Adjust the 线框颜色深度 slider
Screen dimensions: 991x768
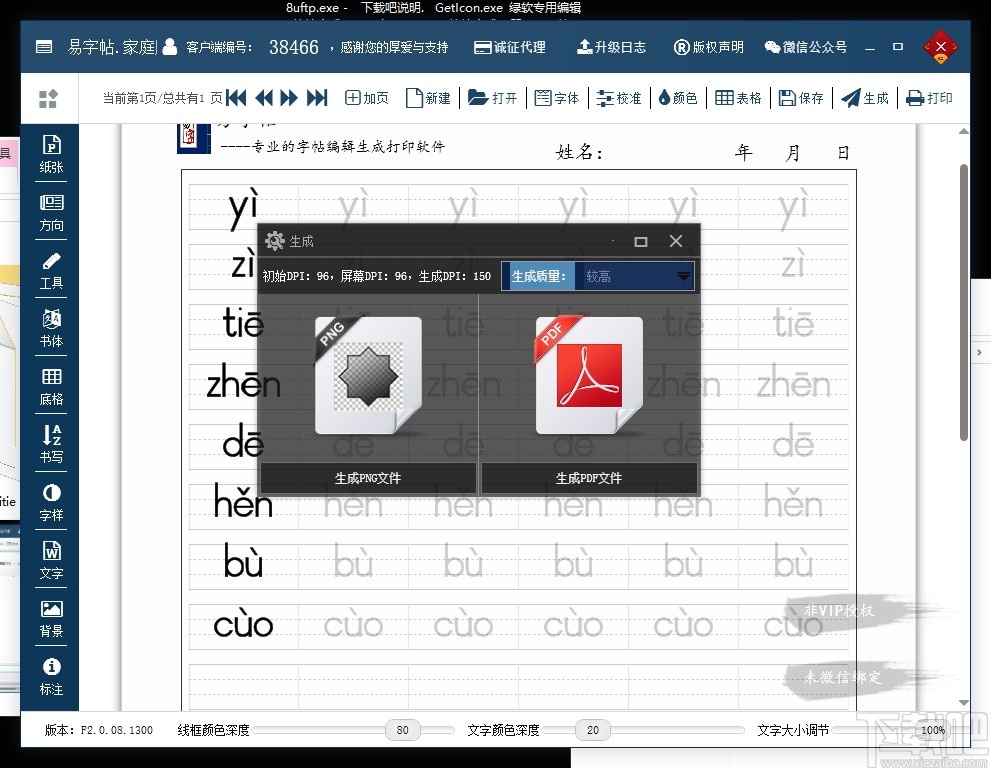tap(403, 730)
